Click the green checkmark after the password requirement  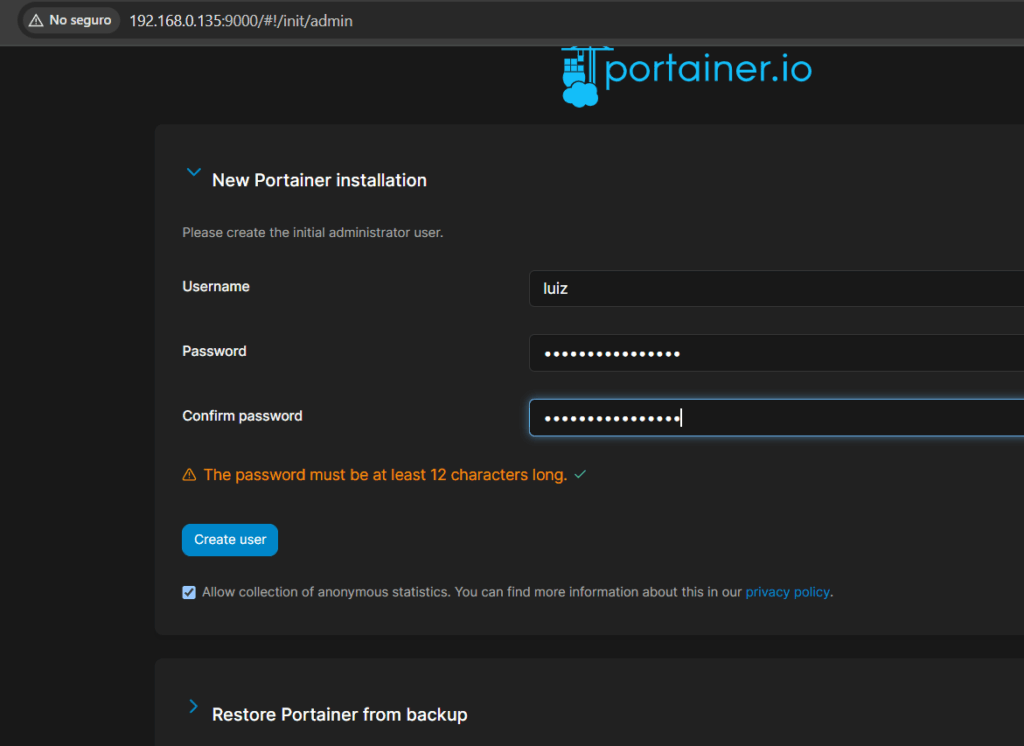pos(581,475)
